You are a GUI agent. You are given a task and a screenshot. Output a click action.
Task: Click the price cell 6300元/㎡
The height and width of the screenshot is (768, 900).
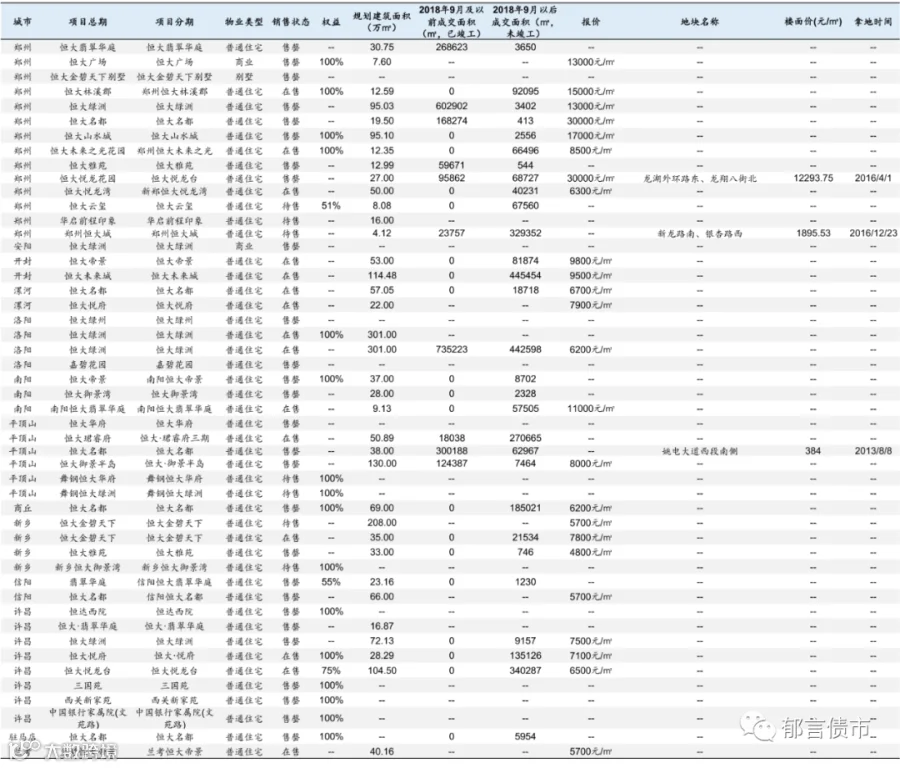591,191
